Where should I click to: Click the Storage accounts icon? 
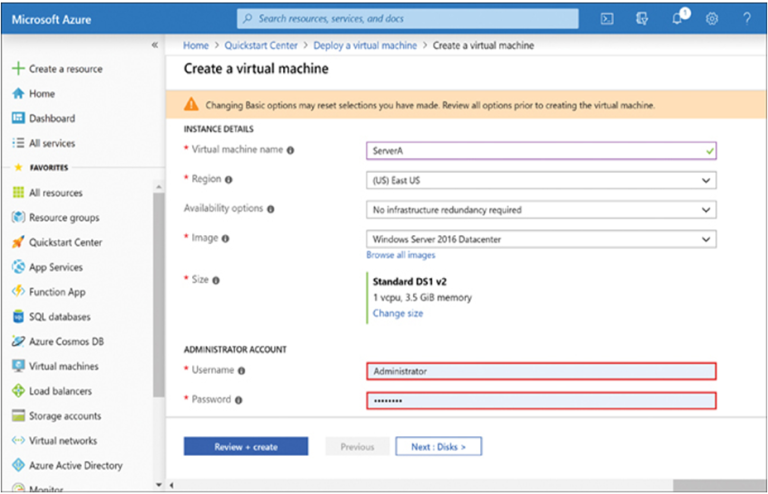pyautogui.click(x=18, y=416)
